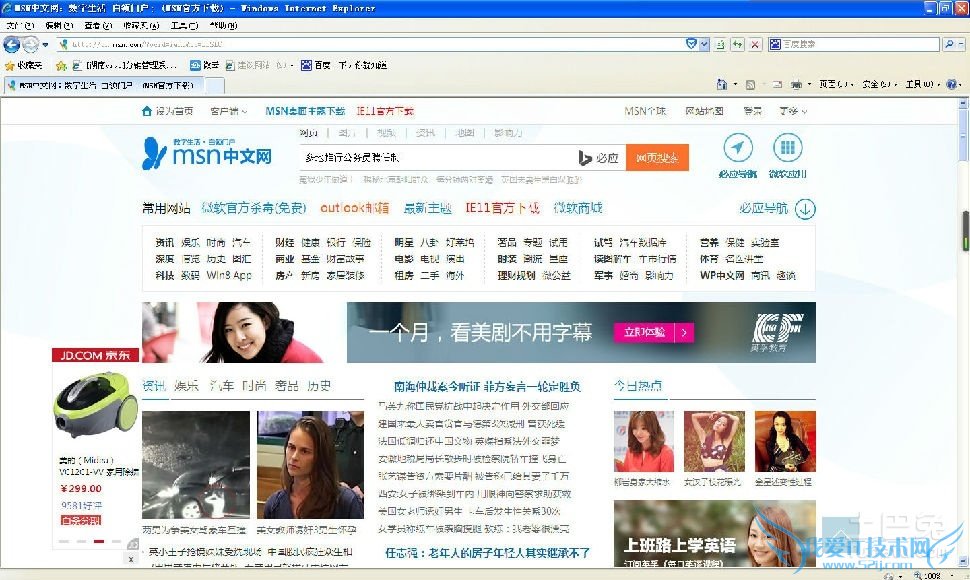Expand the address bar history dropdown
Image resolution: width=970 pixels, height=580 pixels.
coord(704,45)
